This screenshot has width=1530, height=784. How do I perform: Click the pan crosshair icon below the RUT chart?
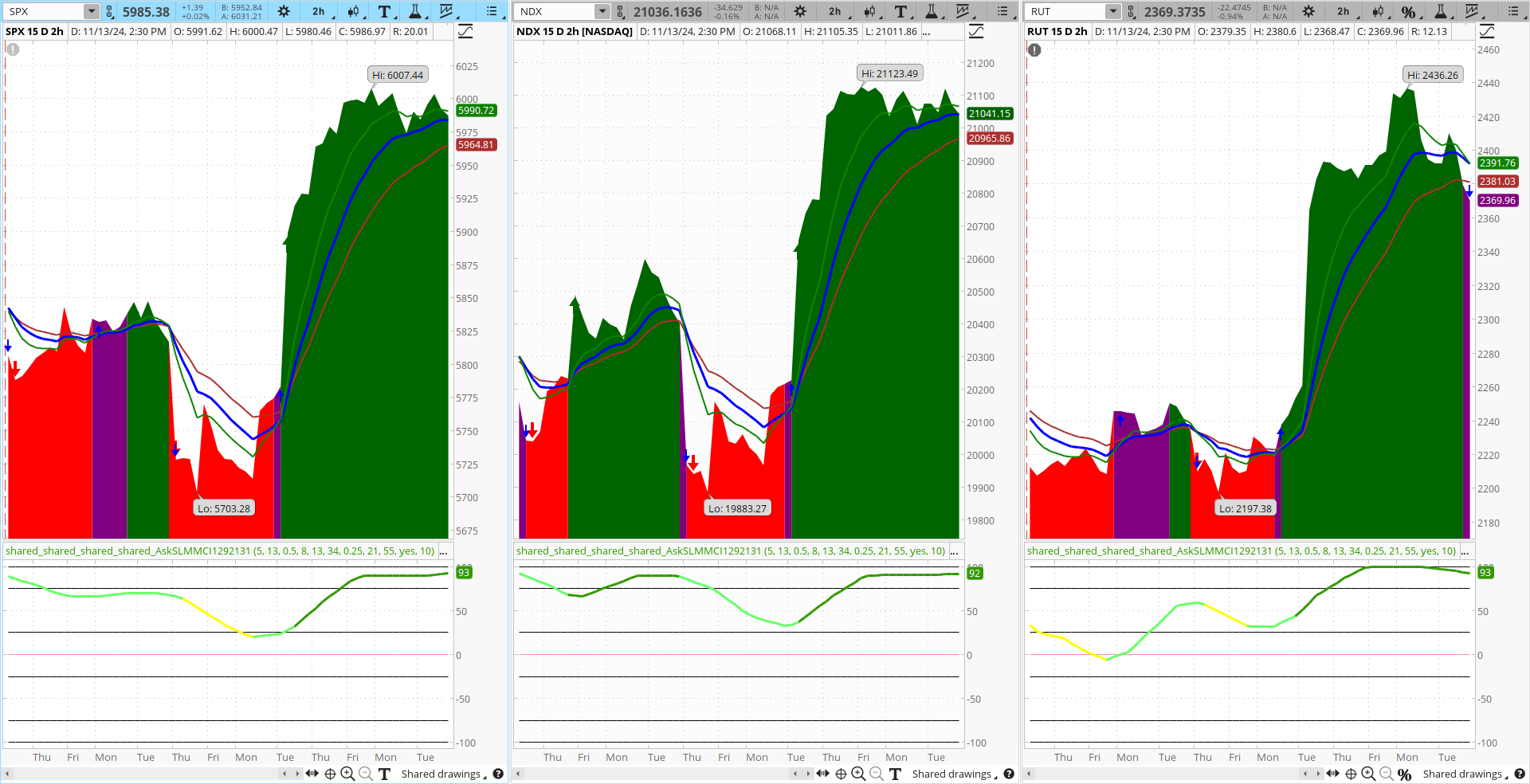[x=1351, y=774]
